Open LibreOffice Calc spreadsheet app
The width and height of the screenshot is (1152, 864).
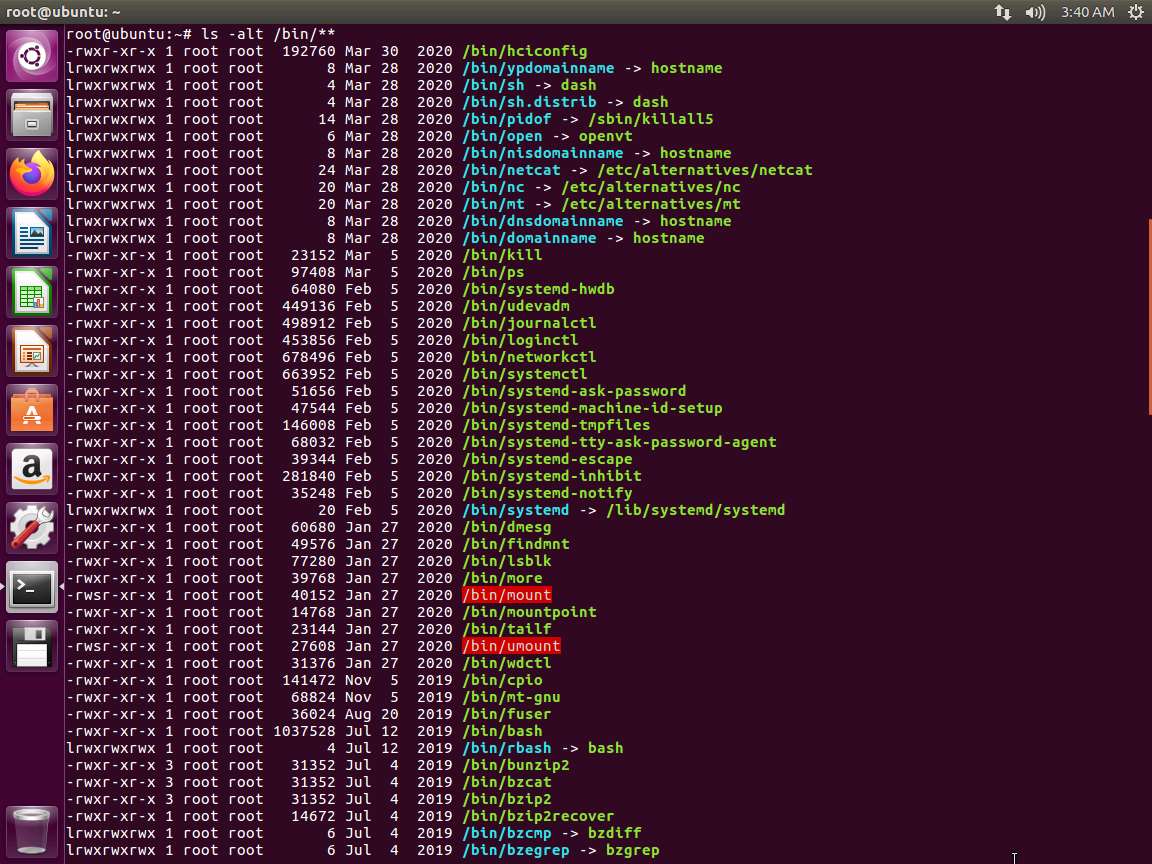[x=32, y=293]
